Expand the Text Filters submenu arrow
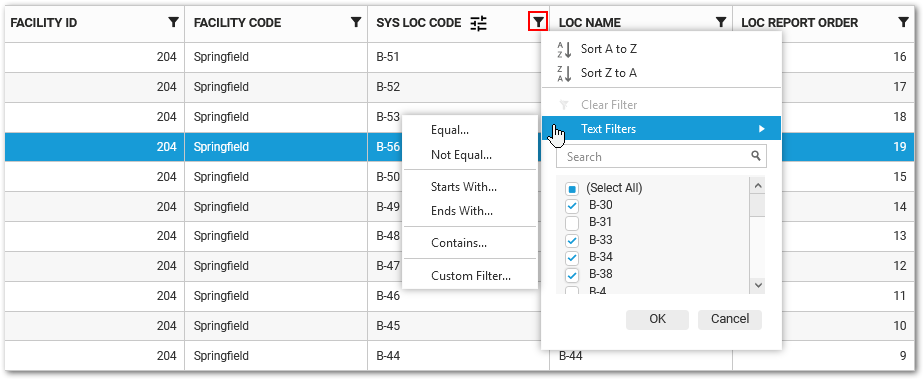Image resolution: width=924 pixels, height=380 pixels. [x=762, y=128]
